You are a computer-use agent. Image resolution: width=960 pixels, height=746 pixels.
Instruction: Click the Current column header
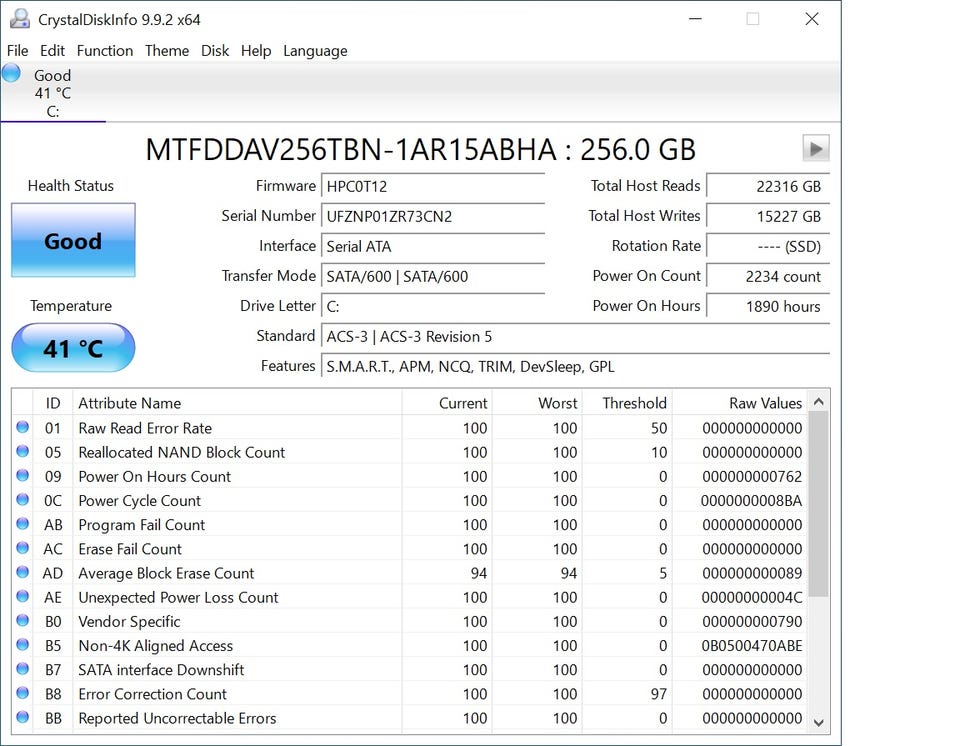click(x=447, y=403)
